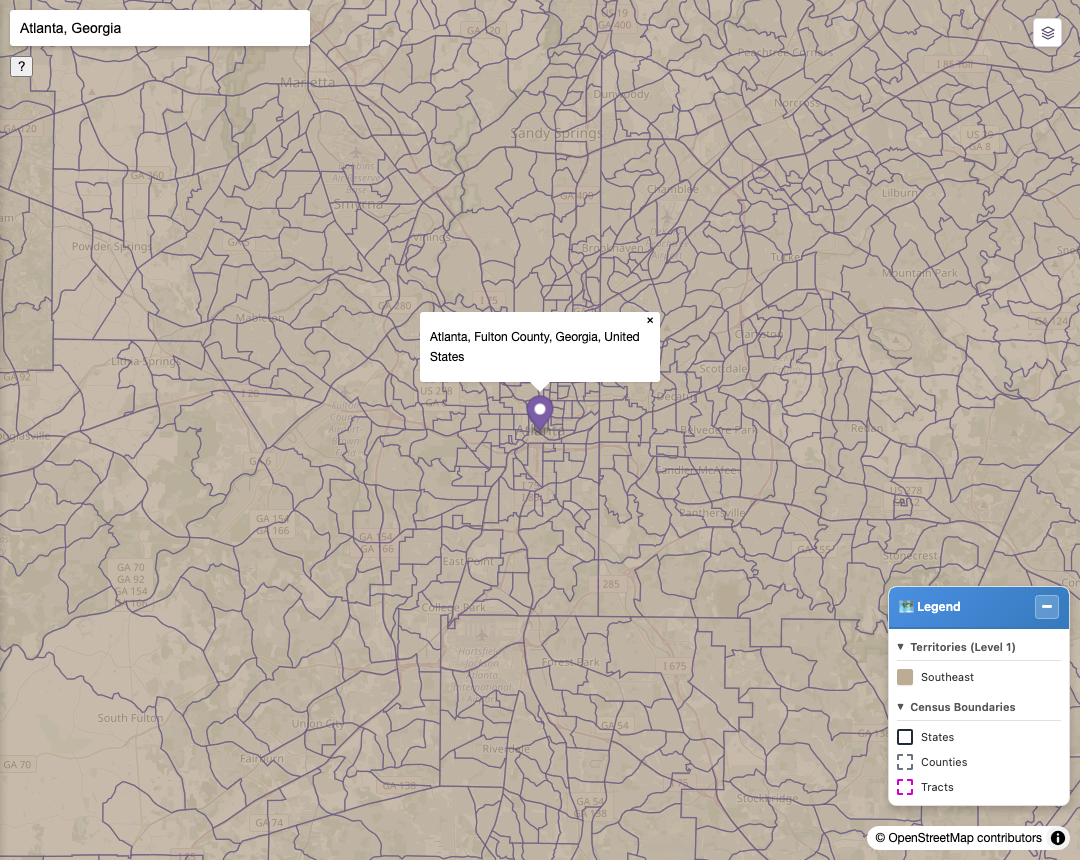Click the Counties legend label
This screenshot has height=860, width=1080.
[x=944, y=762]
